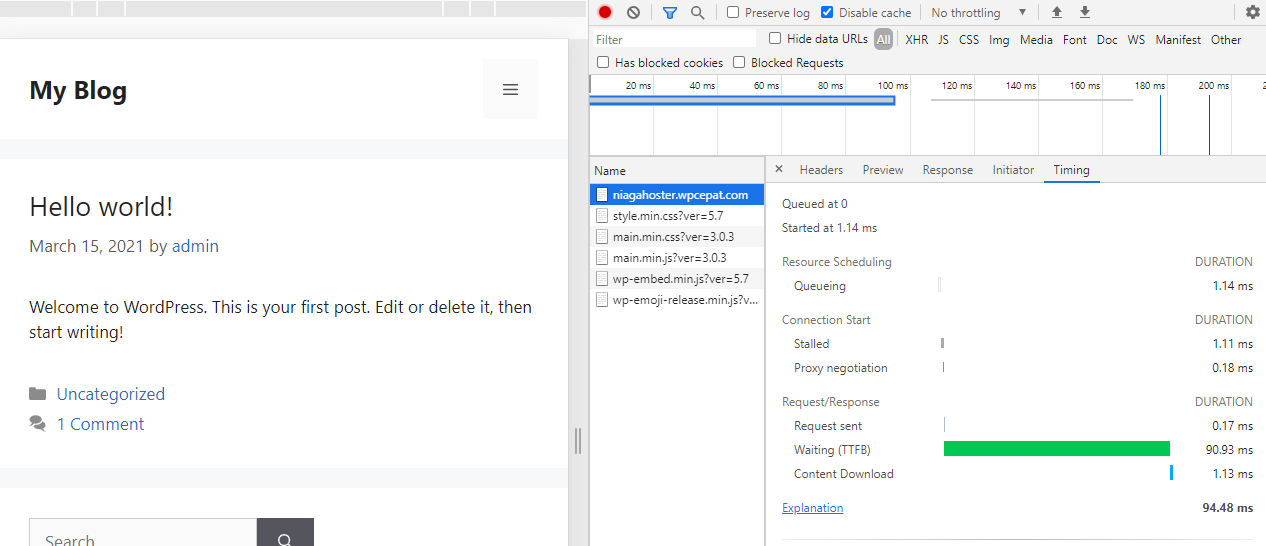Open the blog hamburger menu
Screen dimensions: 1266x546
[510, 89]
